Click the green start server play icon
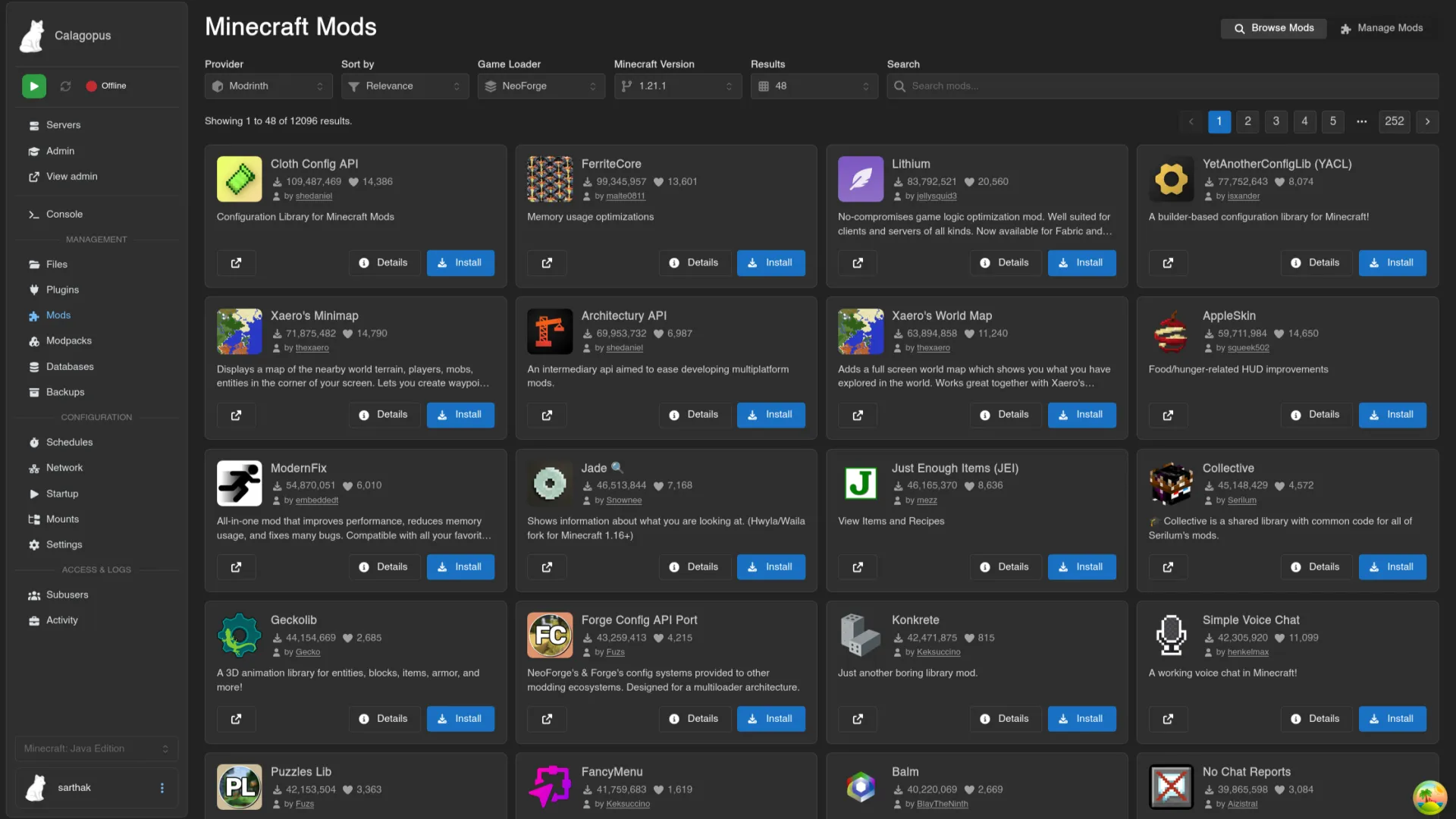The width and height of the screenshot is (1456, 819). 33,86
